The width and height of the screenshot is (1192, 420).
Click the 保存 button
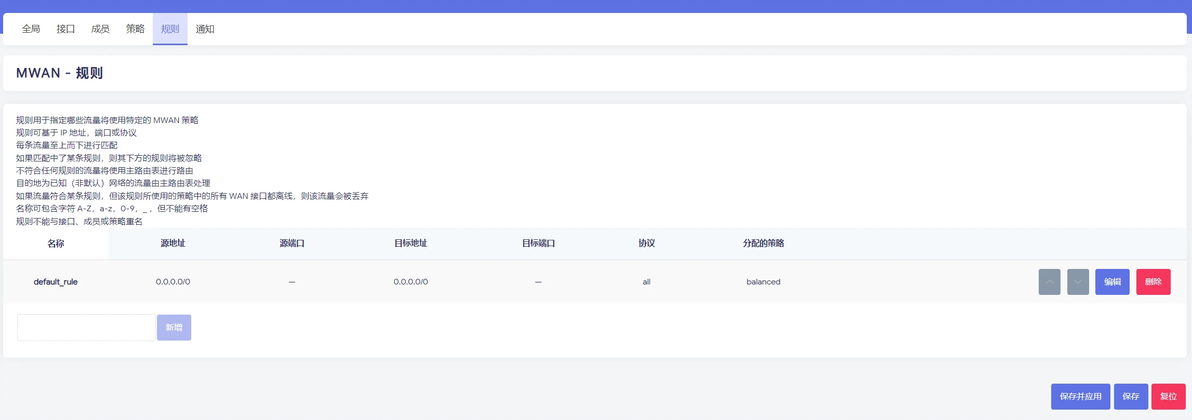click(1130, 396)
